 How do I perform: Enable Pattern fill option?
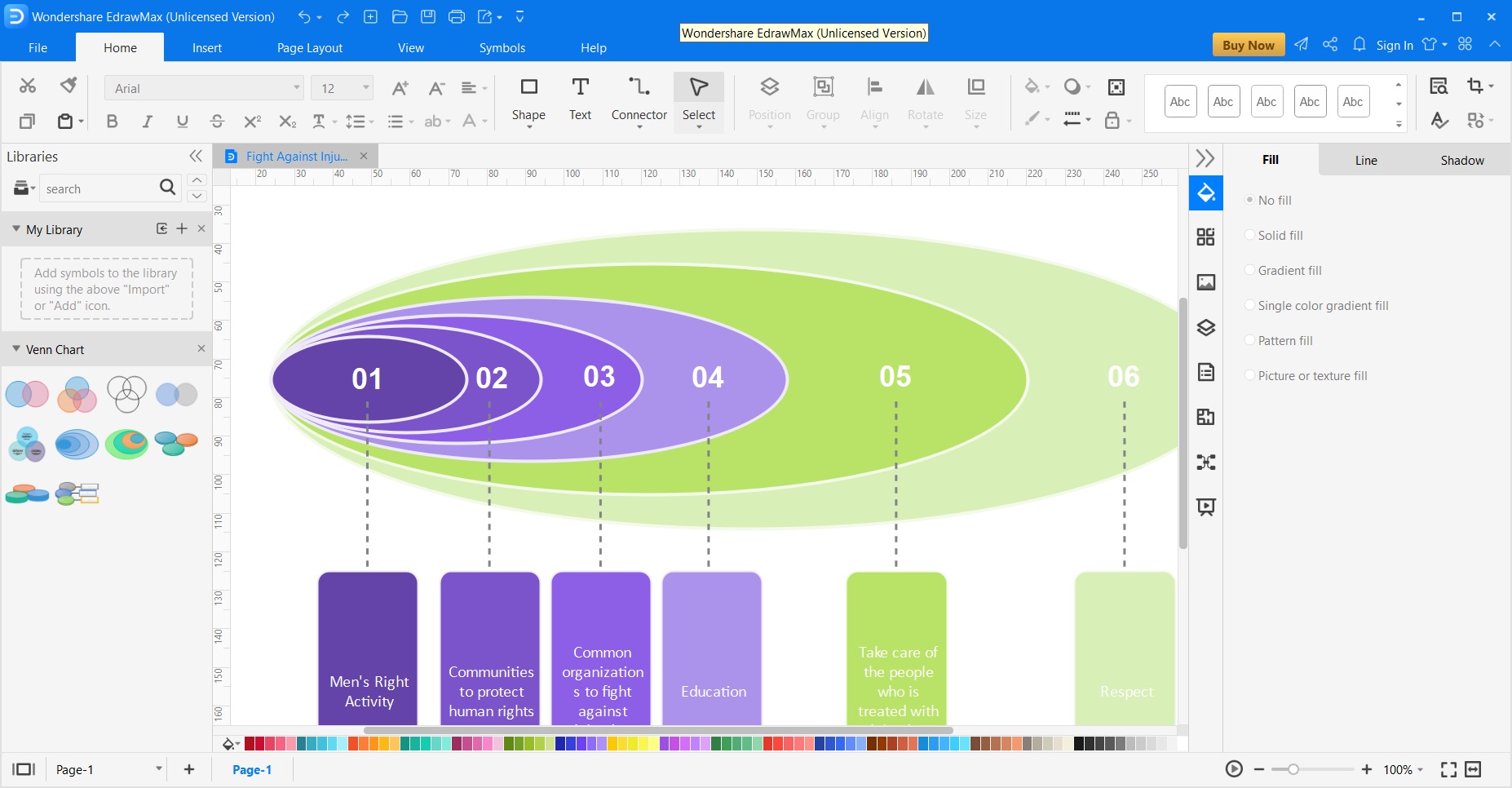(x=1249, y=340)
